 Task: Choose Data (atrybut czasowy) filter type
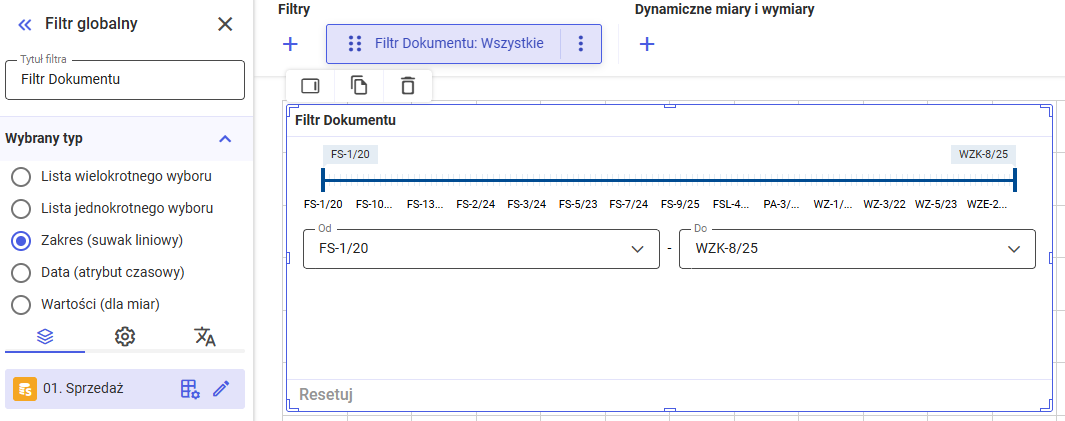pyautogui.click(x=20, y=272)
